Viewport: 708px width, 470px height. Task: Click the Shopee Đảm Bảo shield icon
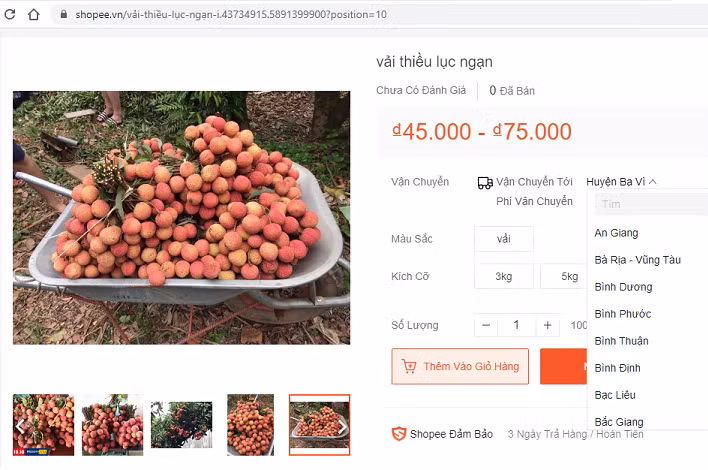pos(399,434)
